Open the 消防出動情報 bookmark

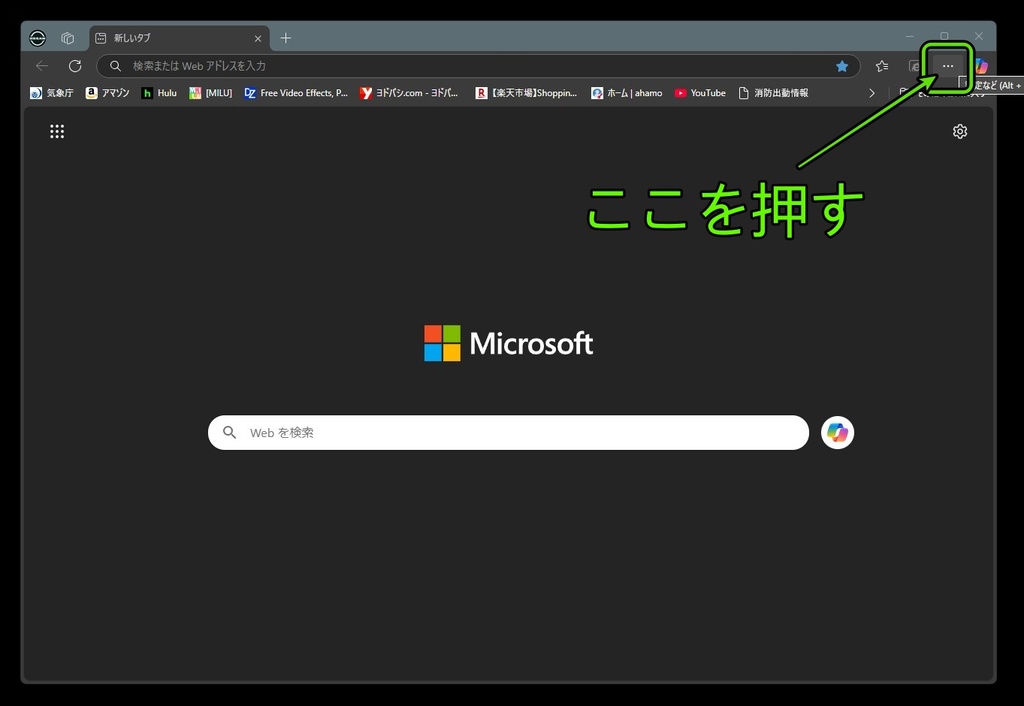point(773,93)
